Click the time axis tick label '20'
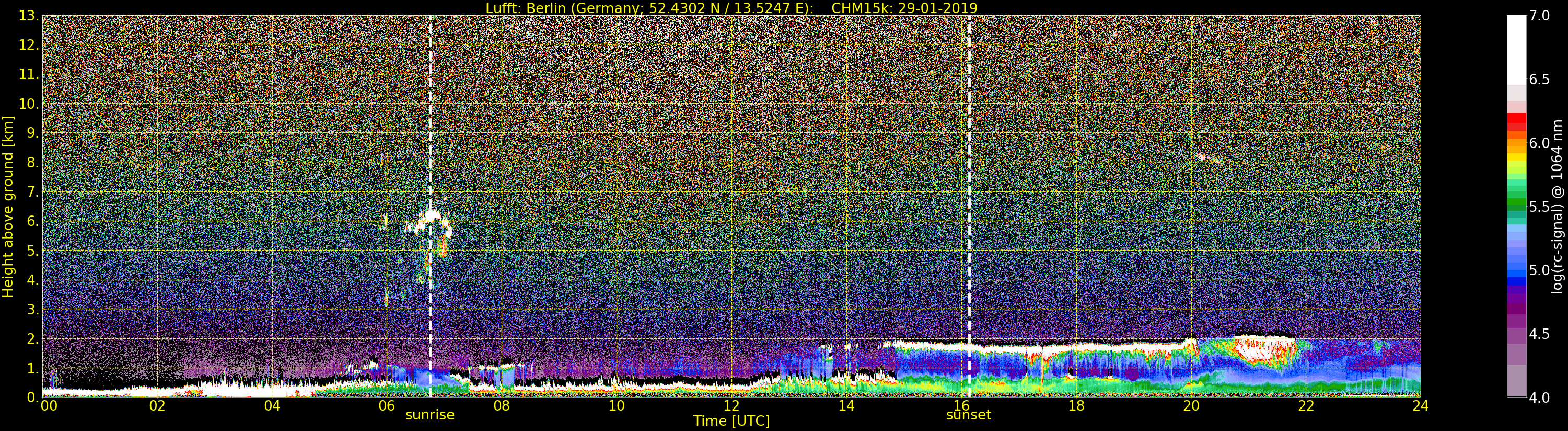1568x431 pixels. (x=1191, y=406)
